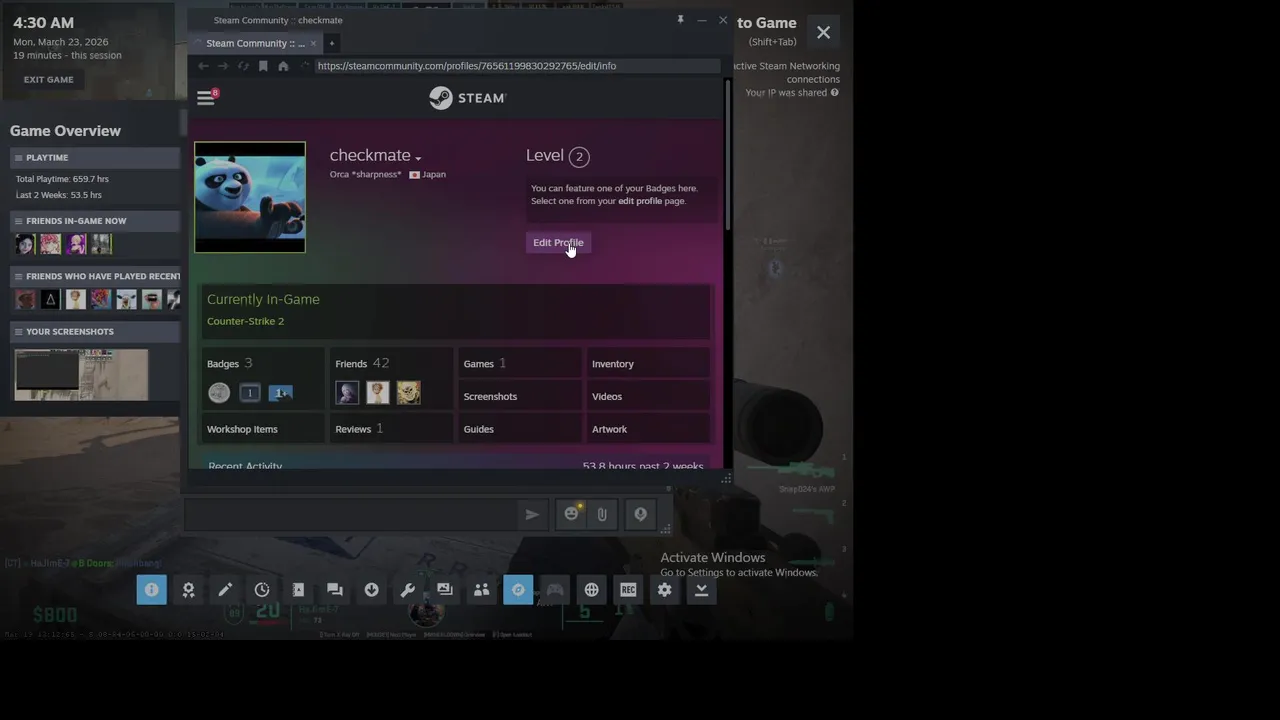Click the info icon beside 'Your IP was shared'
This screenshot has width=1280, height=720.
click(834, 93)
